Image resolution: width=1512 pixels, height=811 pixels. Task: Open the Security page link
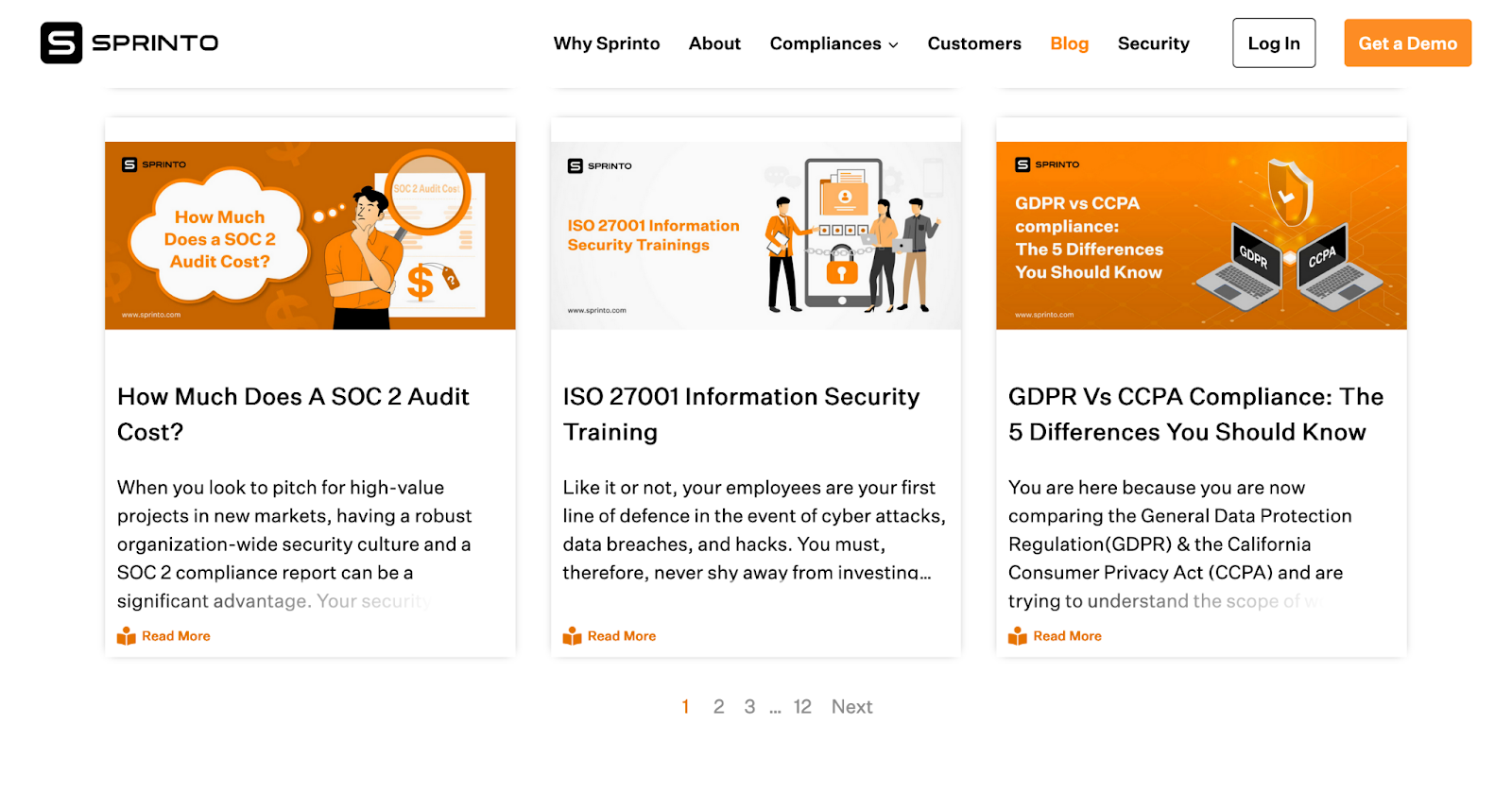point(1154,43)
